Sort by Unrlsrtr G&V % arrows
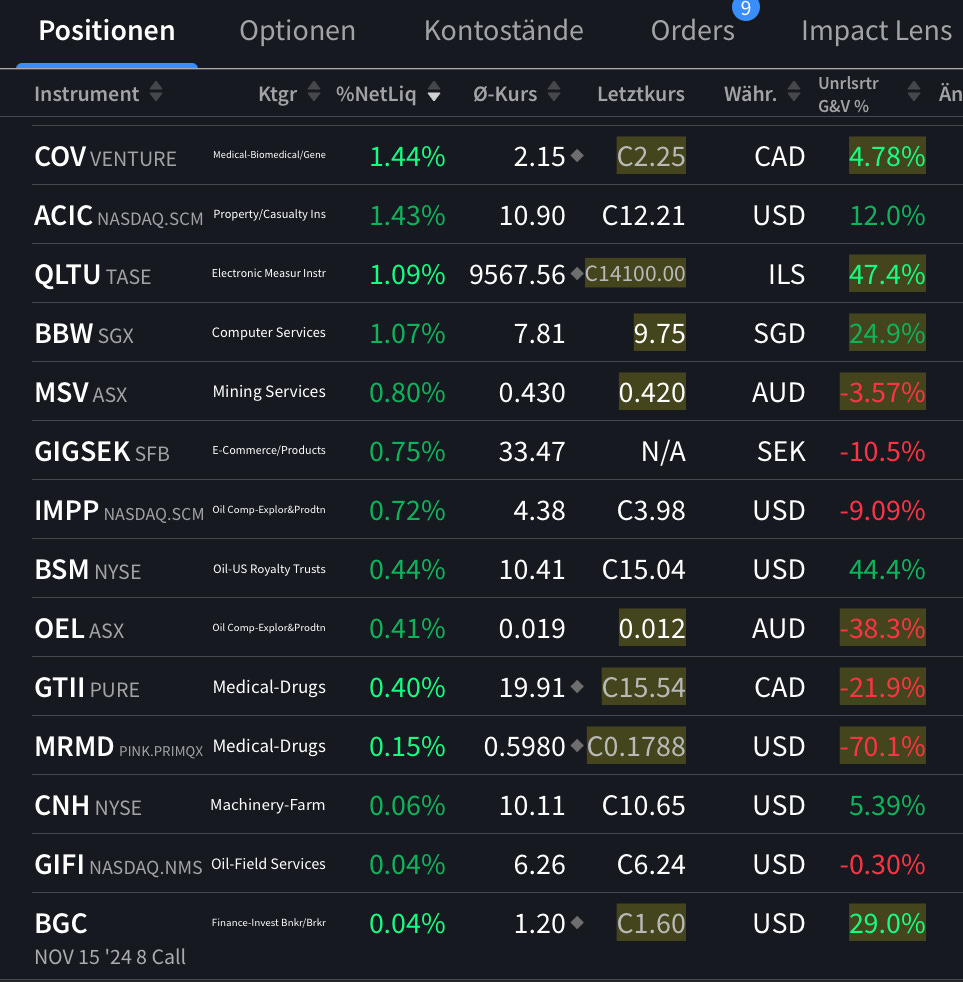 (x=914, y=92)
